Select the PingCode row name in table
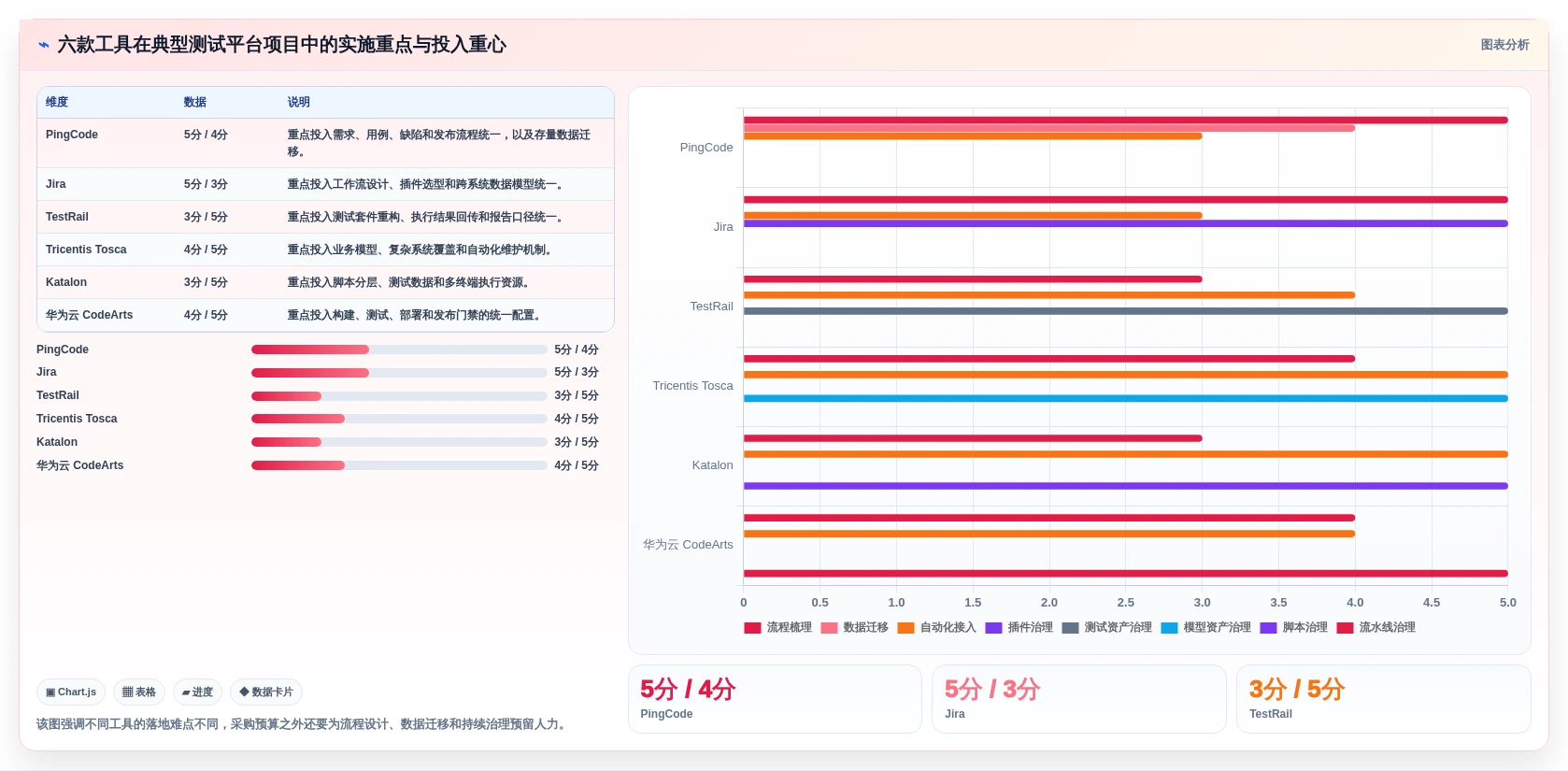 point(72,135)
